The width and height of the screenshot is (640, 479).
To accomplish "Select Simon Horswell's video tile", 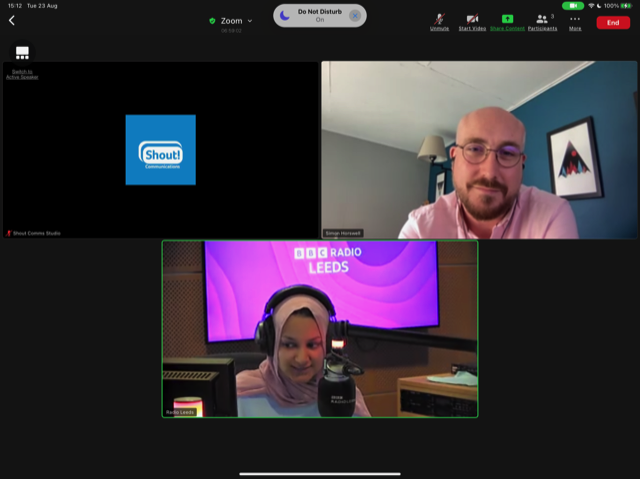I will [479, 150].
